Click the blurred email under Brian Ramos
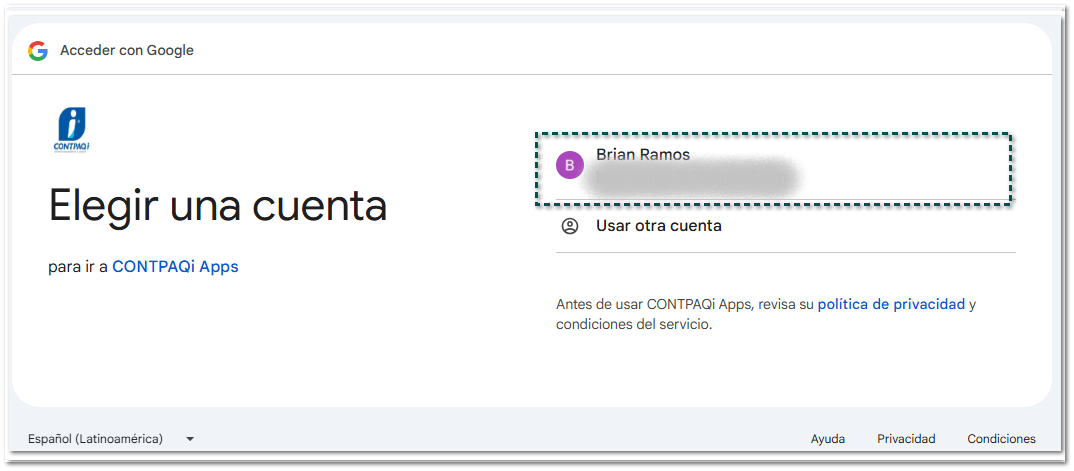Screen dimensions: 1074x471 [695, 178]
